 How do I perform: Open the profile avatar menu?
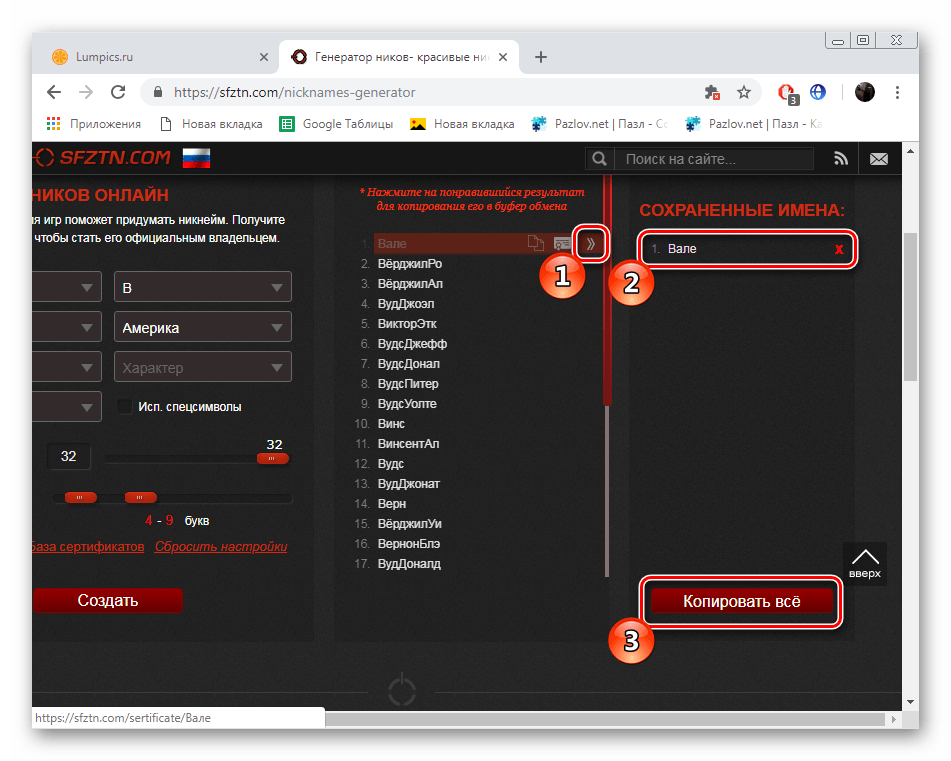click(865, 92)
